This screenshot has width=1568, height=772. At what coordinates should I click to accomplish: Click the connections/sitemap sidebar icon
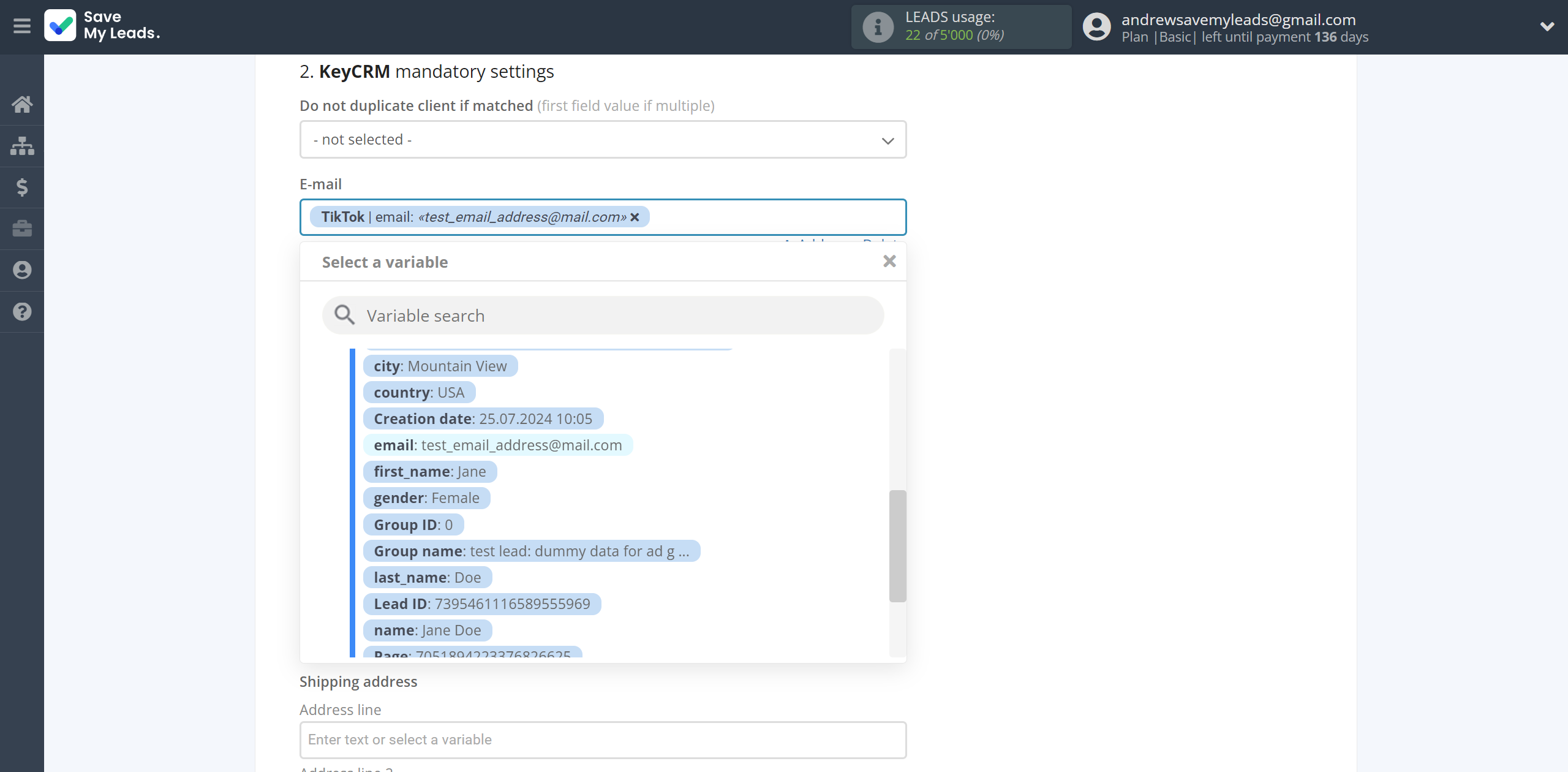[22, 144]
